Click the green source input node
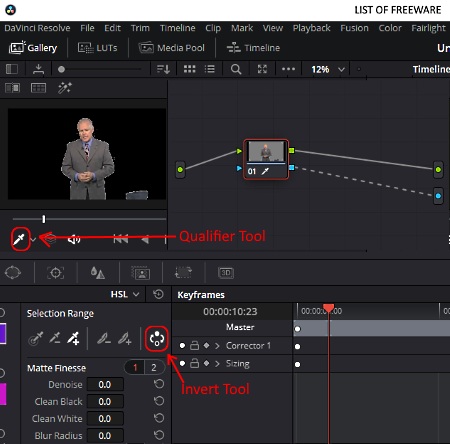The image size is (450, 444). coord(180,169)
